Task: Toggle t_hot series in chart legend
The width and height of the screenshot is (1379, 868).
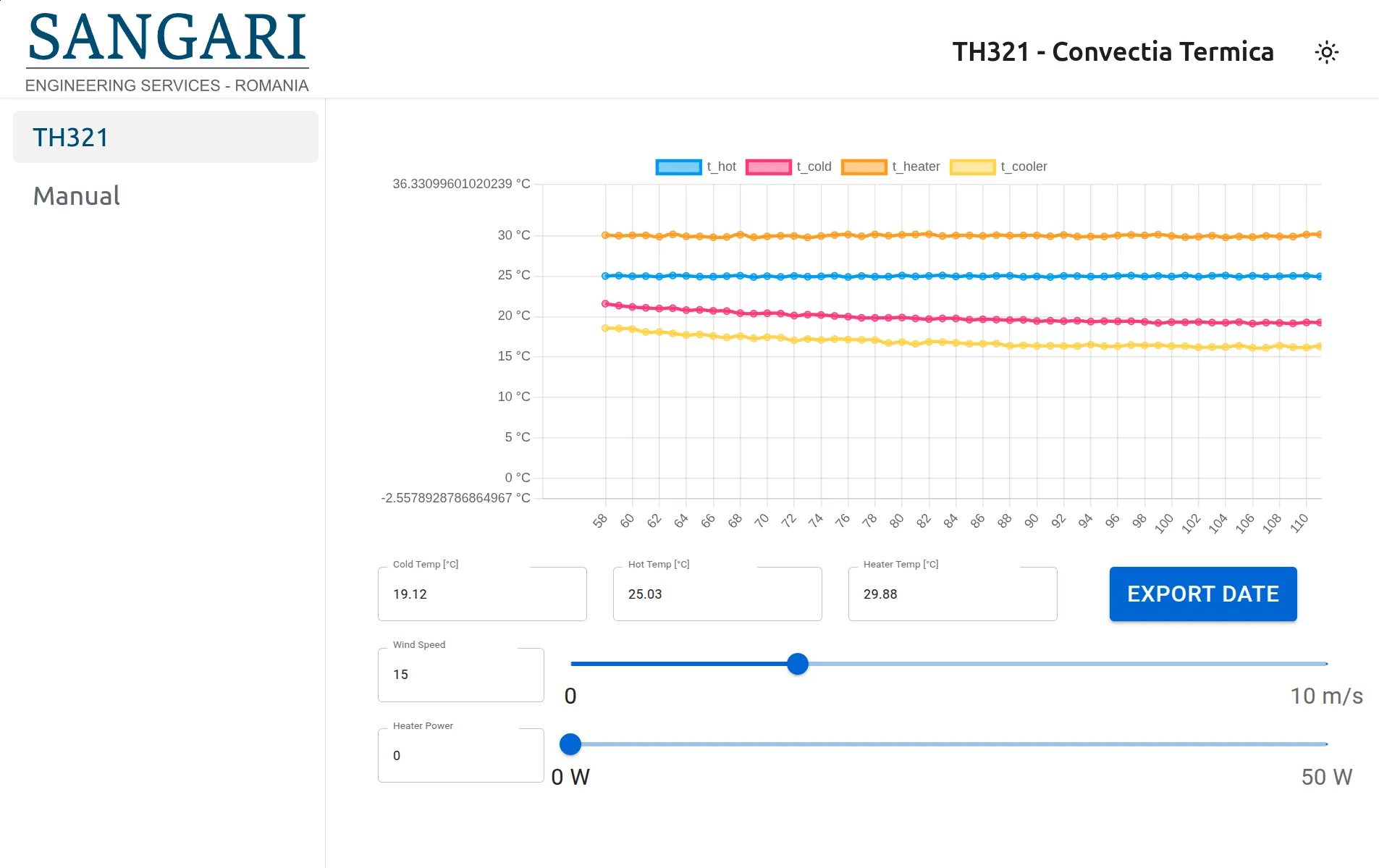Action: 695,167
